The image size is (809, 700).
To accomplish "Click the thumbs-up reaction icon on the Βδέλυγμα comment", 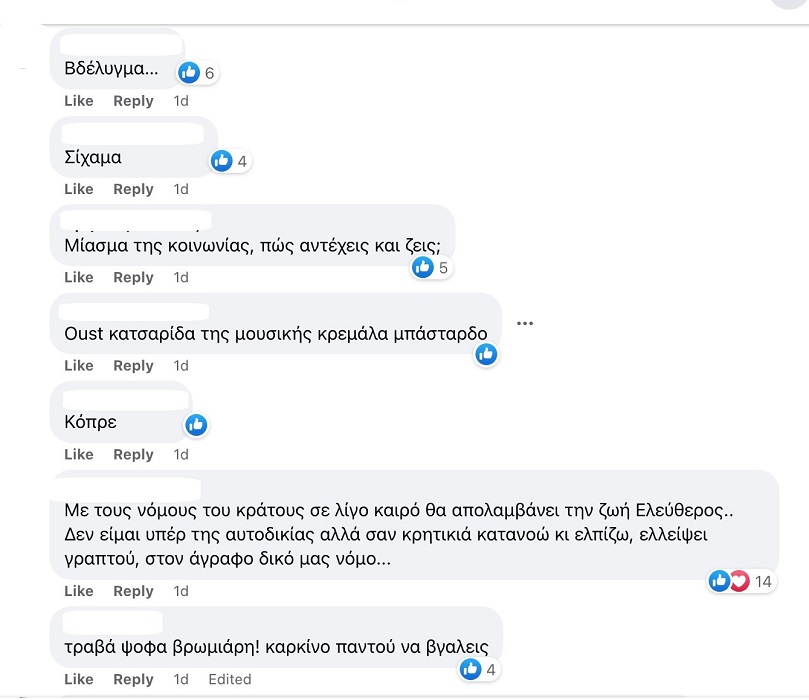I will tap(189, 72).
